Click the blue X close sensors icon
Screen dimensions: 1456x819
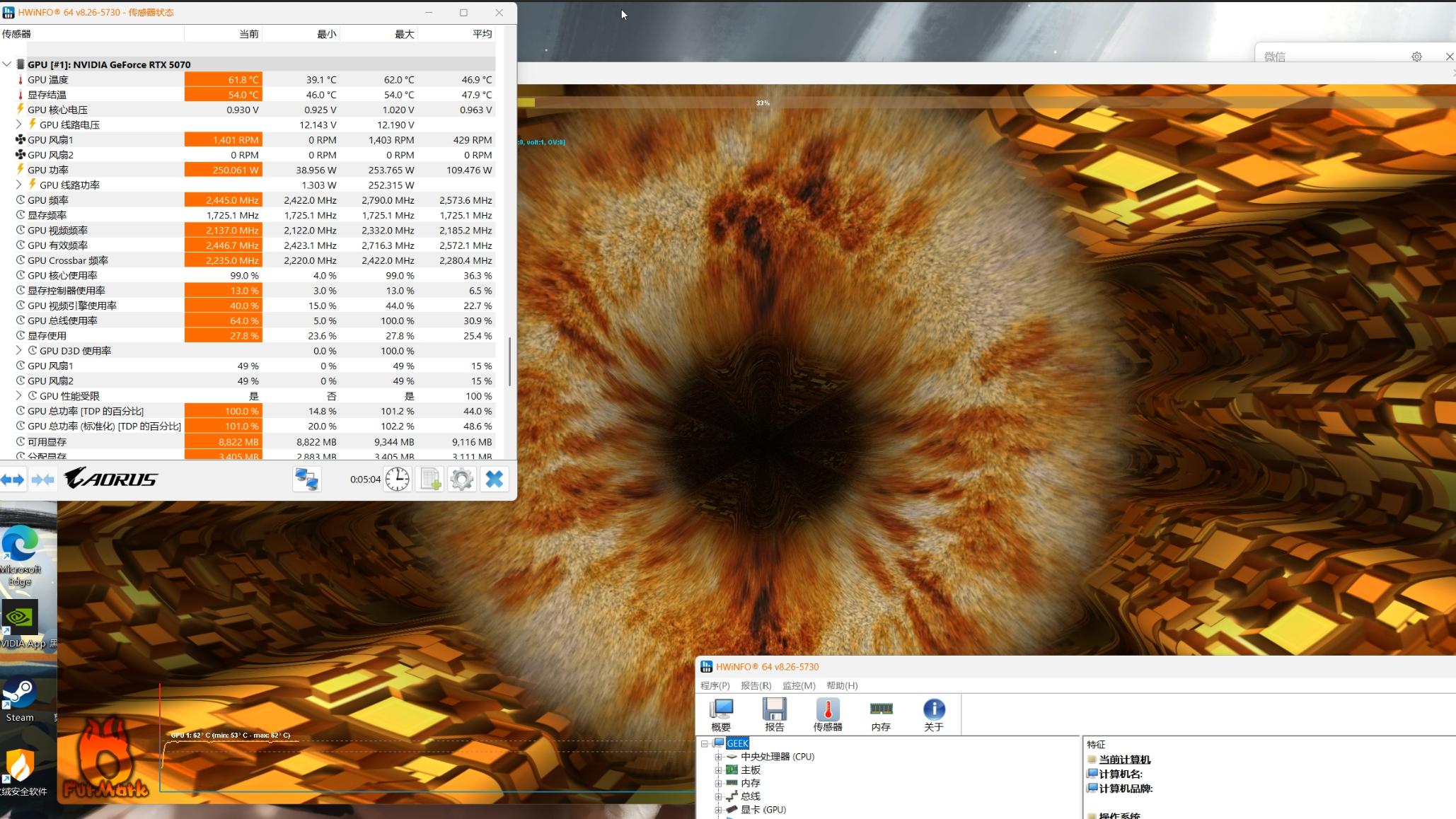495,480
